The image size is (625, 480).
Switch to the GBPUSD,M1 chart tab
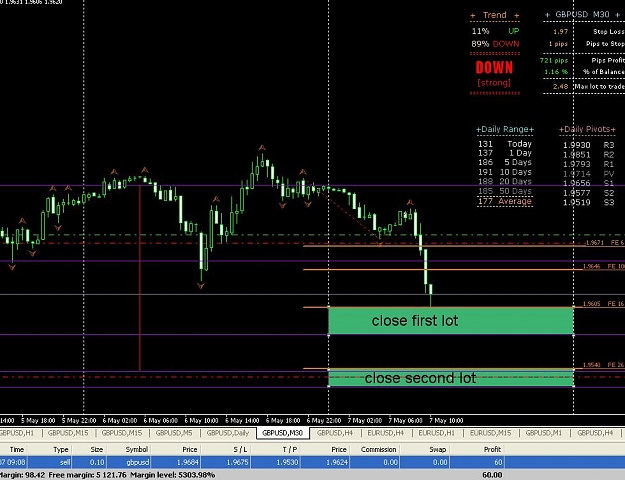click(x=544, y=433)
